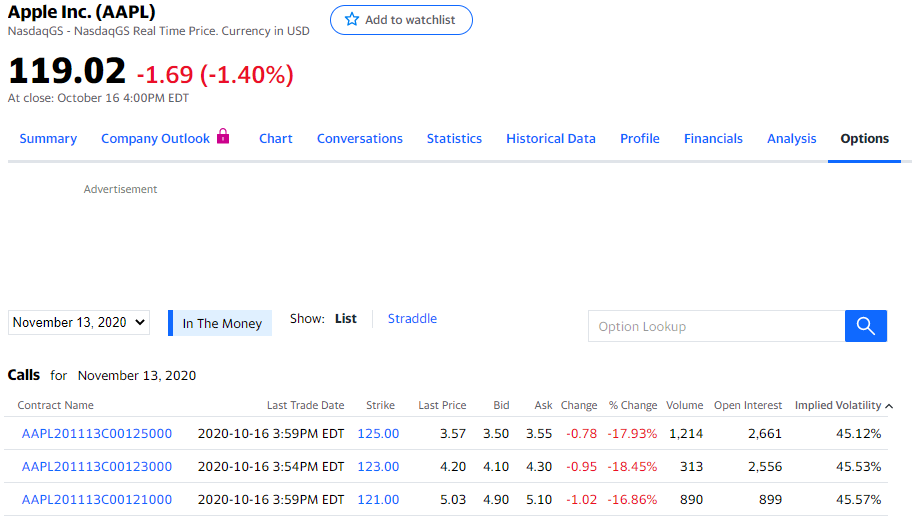Switch view to Straddle
The width and height of the screenshot is (912, 516).
point(412,319)
